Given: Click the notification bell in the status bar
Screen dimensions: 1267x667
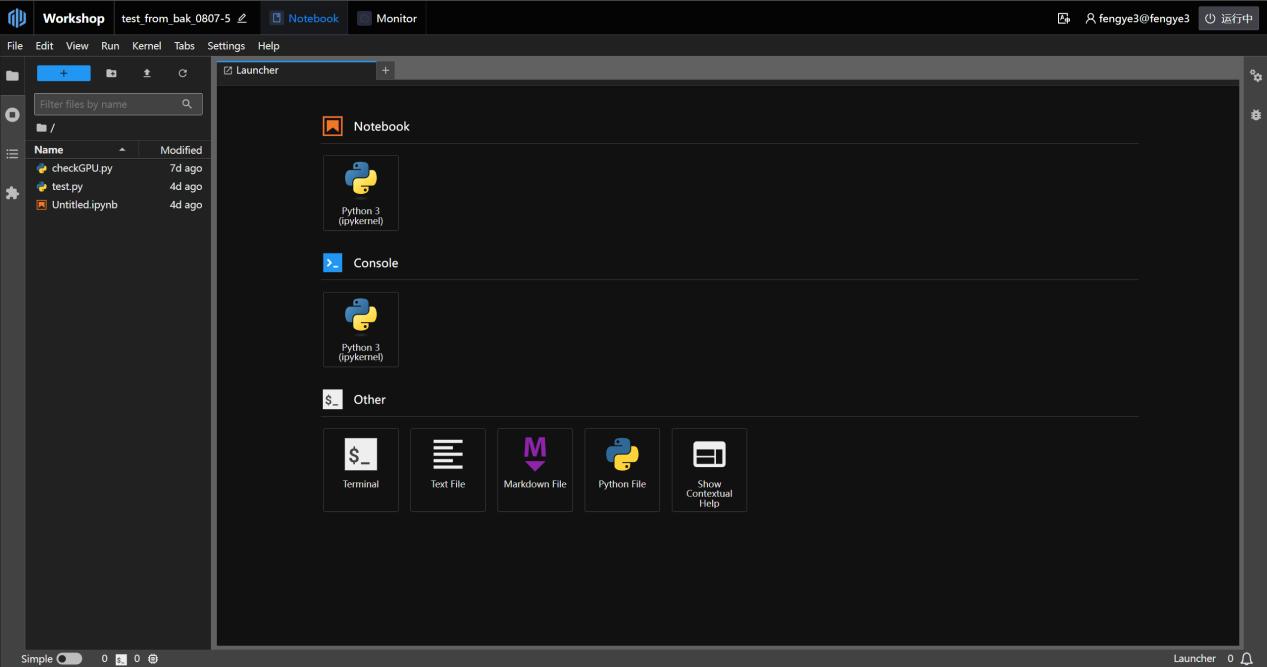Looking at the screenshot, I should point(1246,659).
